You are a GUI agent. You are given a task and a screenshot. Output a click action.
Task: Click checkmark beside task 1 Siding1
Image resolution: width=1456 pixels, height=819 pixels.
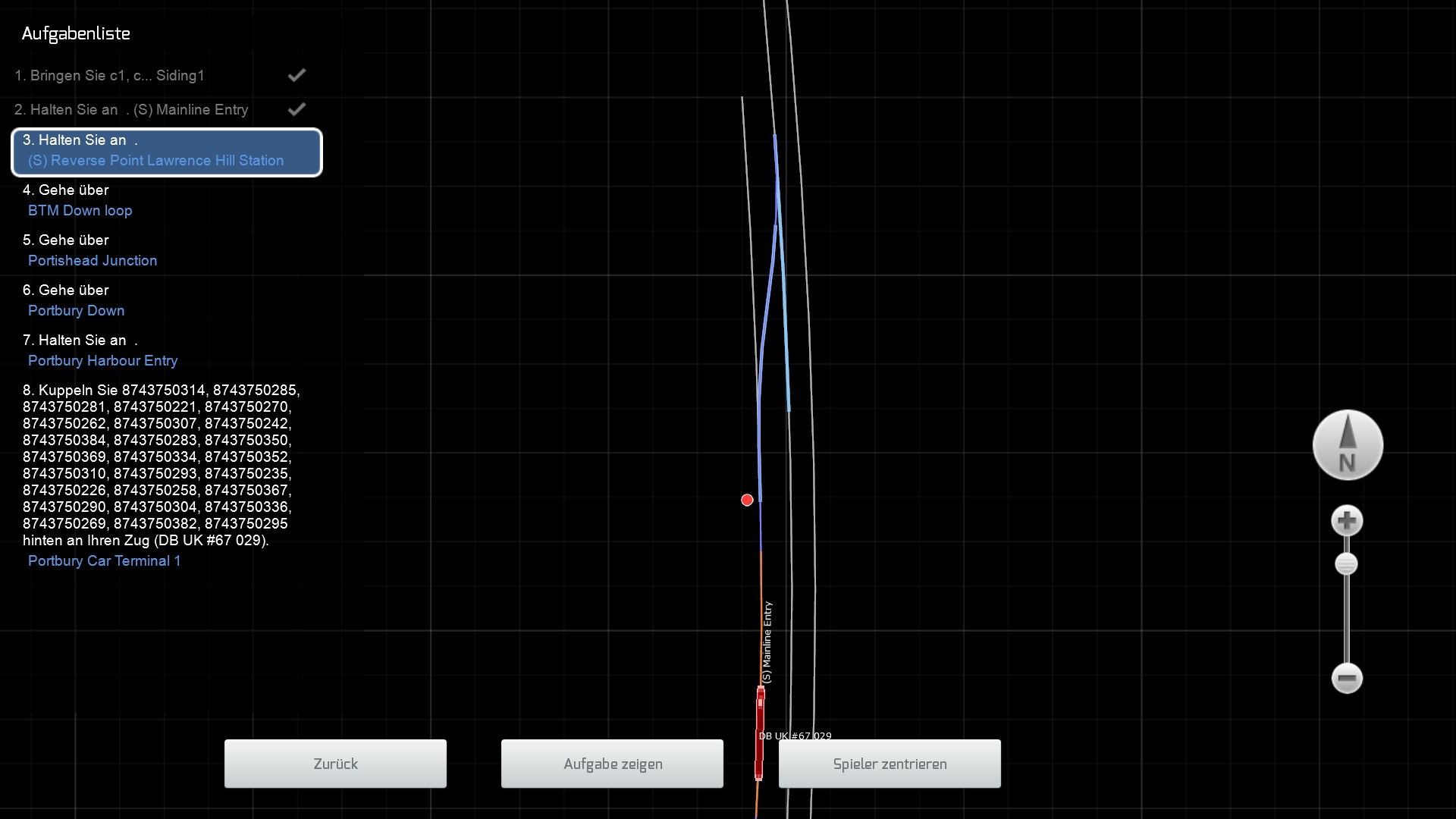click(297, 75)
